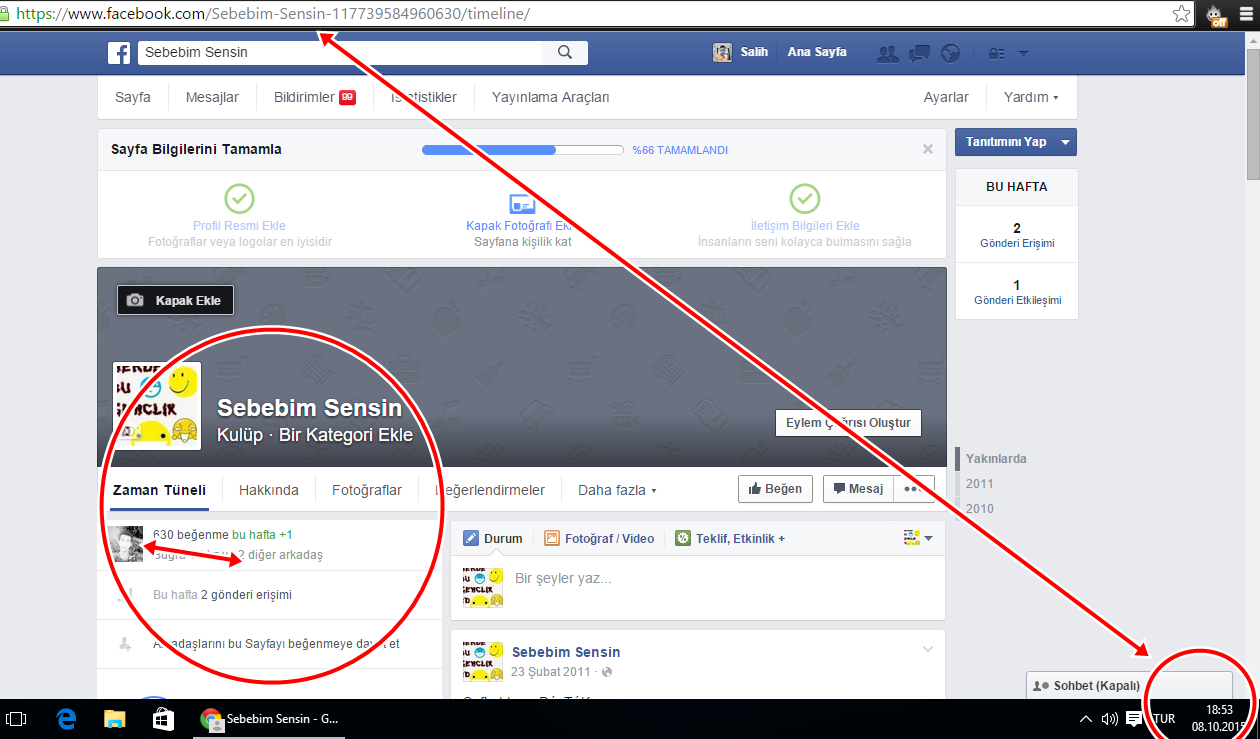Click the Facebook search input field
The image size is (1260, 739).
click(x=340, y=52)
